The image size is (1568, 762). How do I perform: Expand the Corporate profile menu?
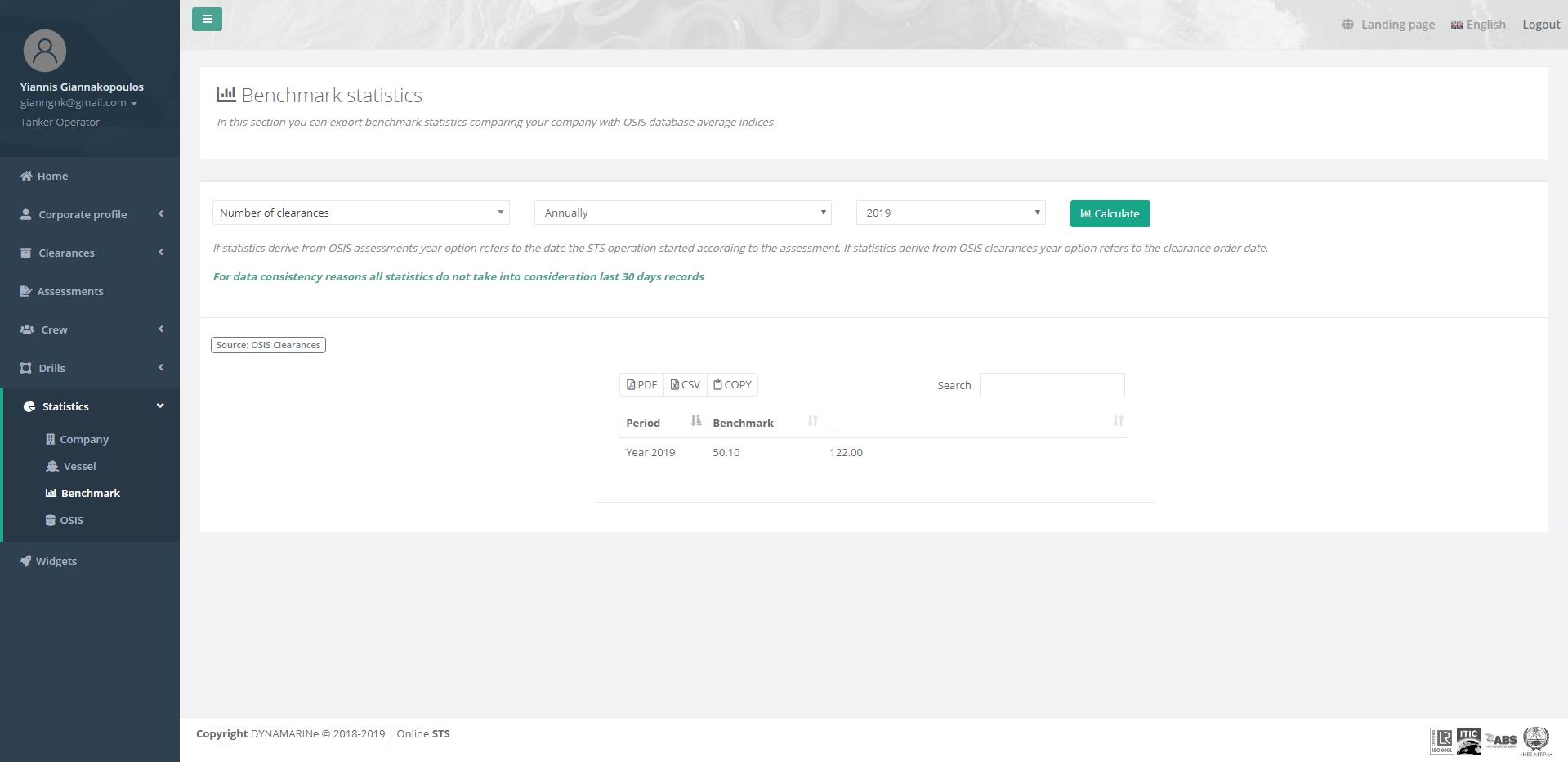pos(90,214)
